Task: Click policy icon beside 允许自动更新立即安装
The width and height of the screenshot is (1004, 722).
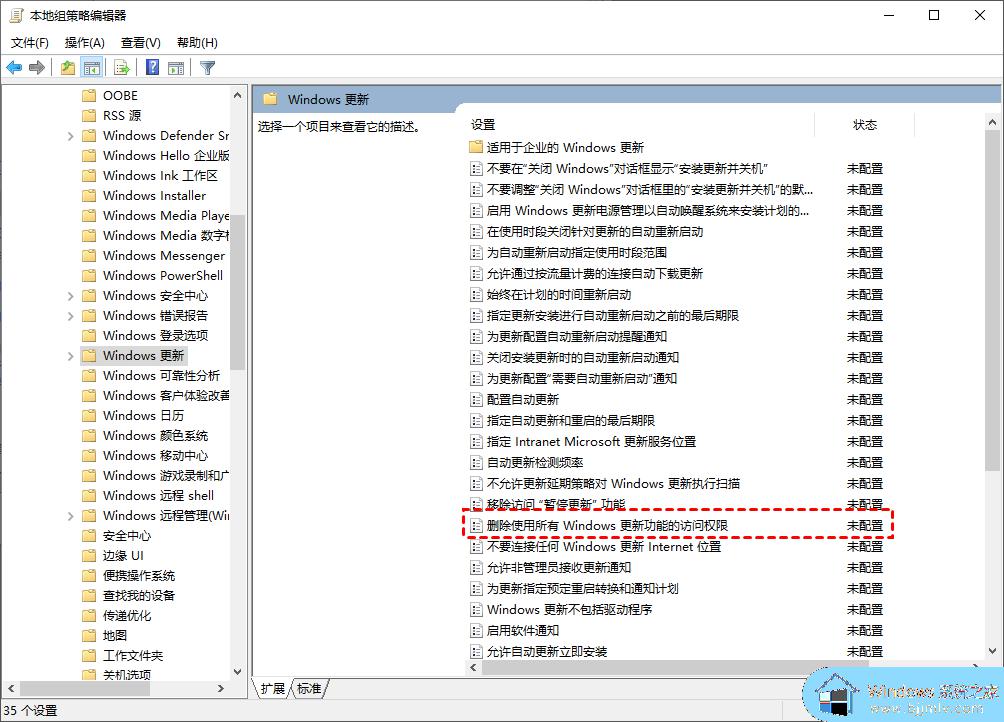Action: pos(476,652)
